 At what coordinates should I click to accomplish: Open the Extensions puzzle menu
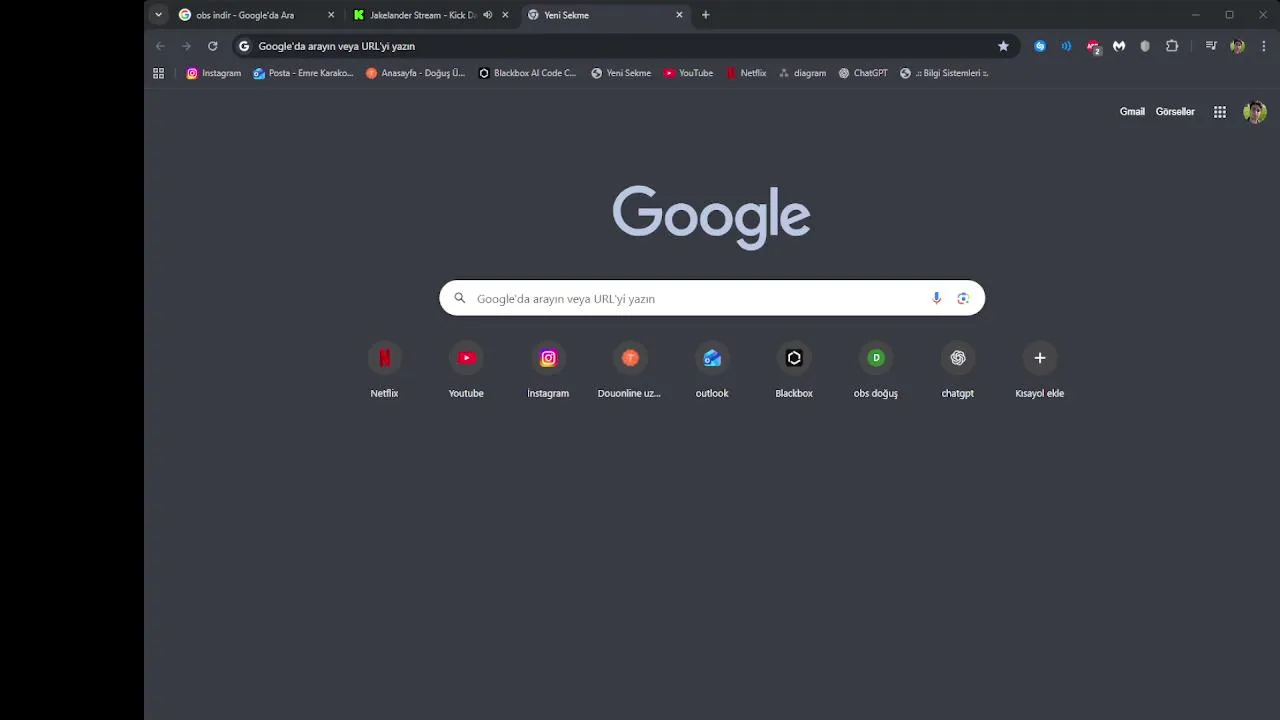pyautogui.click(x=1172, y=46)
